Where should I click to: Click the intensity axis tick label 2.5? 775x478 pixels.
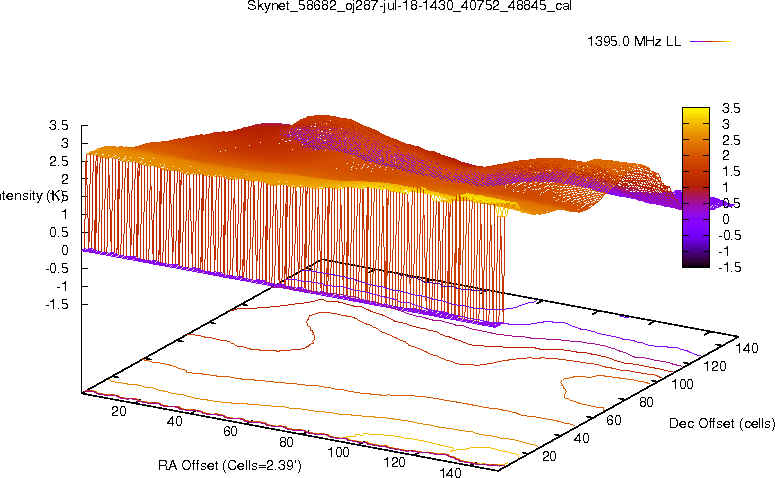58,161
